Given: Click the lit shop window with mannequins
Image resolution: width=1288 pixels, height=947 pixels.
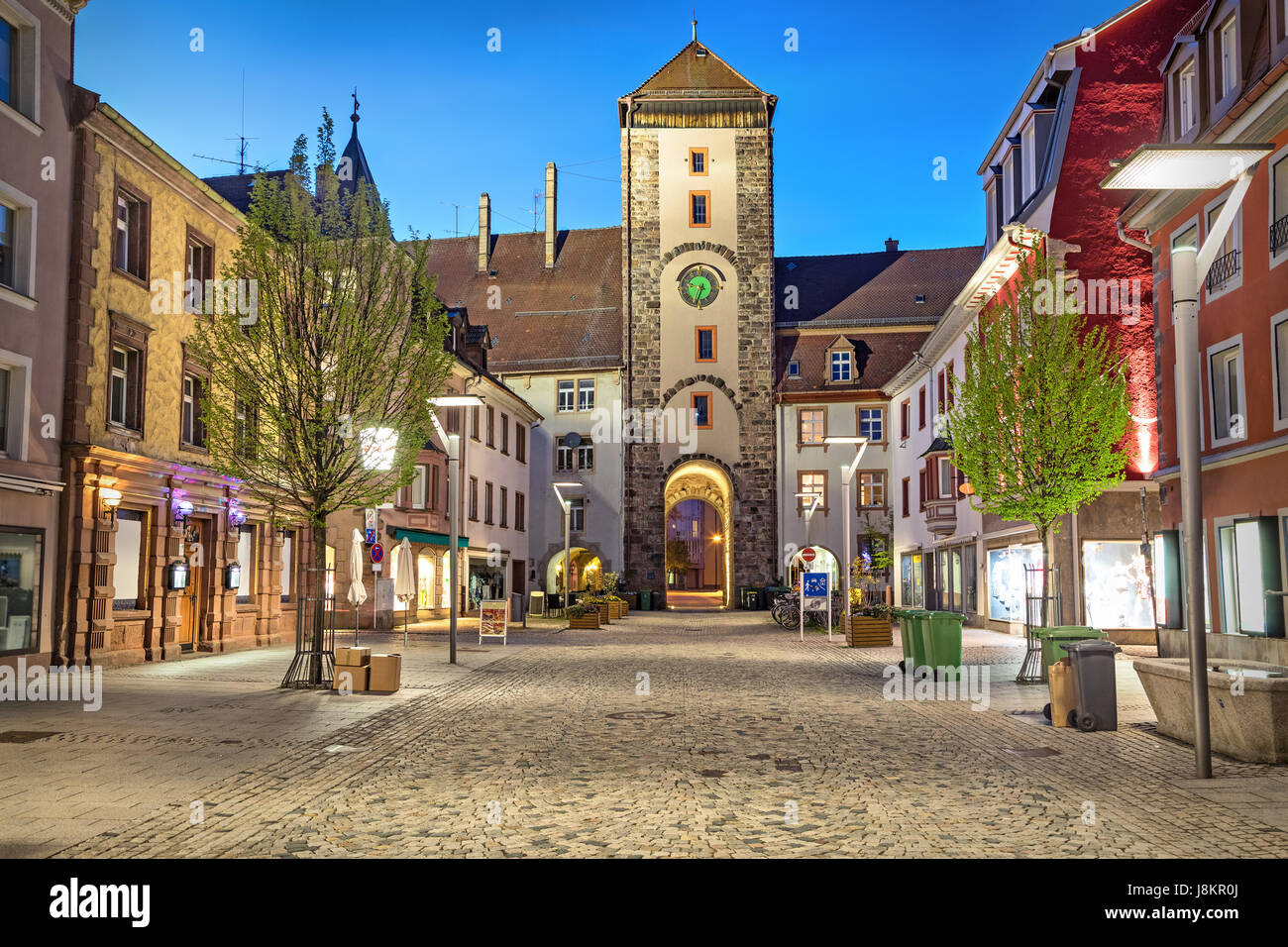Looking at the screenshot, I should pos(1117,583).
